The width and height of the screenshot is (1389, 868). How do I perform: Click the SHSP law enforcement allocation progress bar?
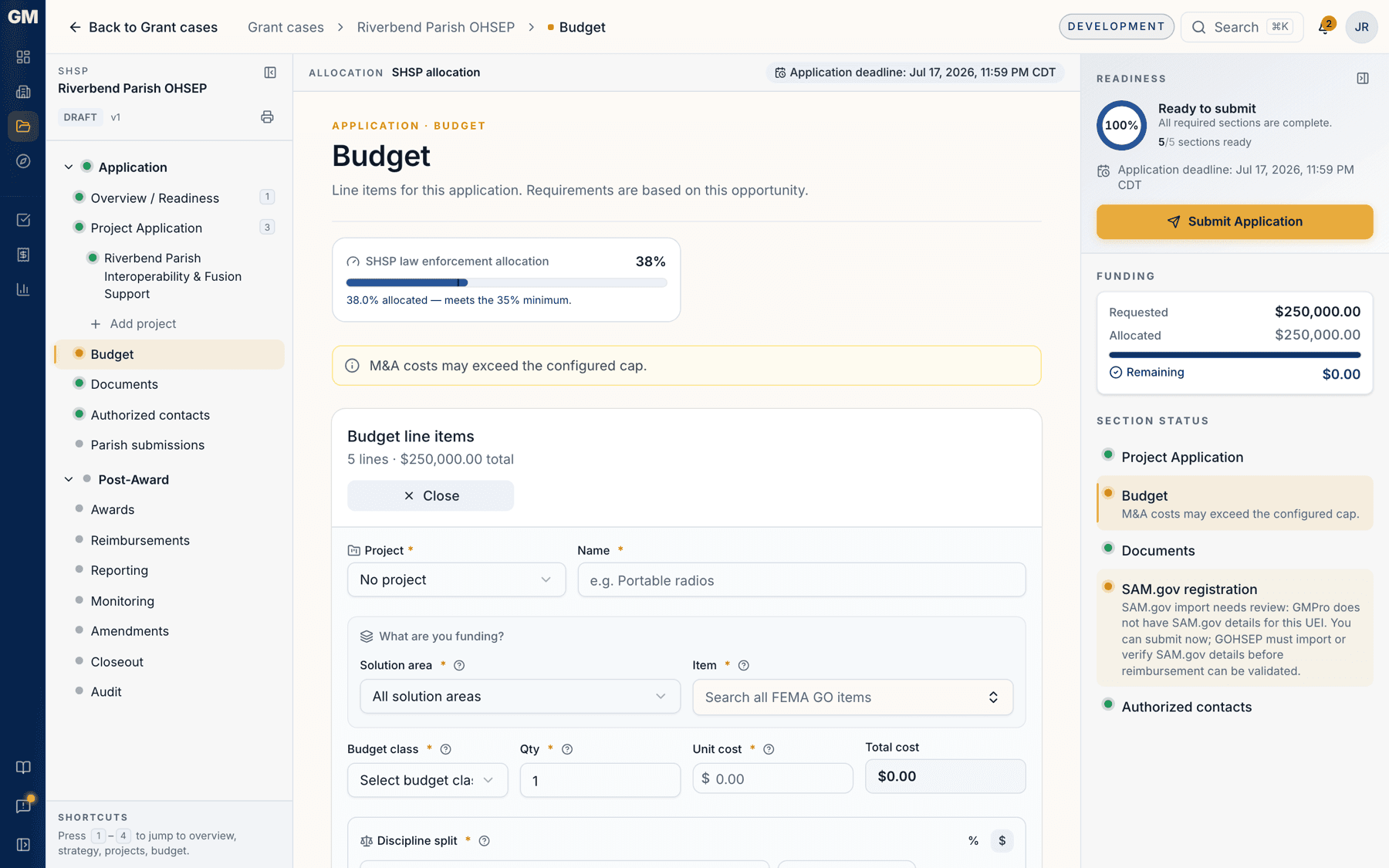pos(506,283)
